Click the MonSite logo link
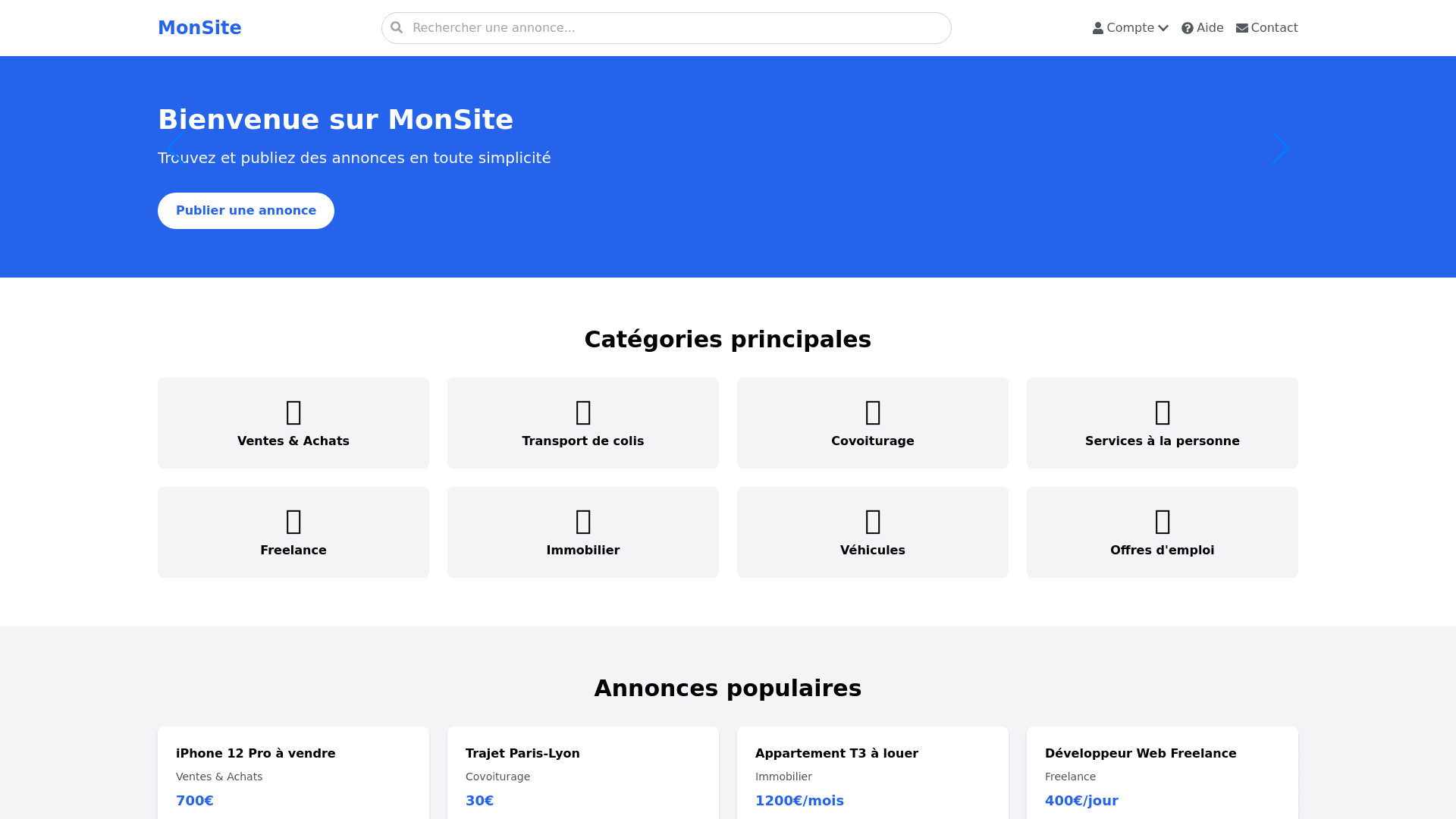Viewport: 1456px width, 819px height. (199, 28)
